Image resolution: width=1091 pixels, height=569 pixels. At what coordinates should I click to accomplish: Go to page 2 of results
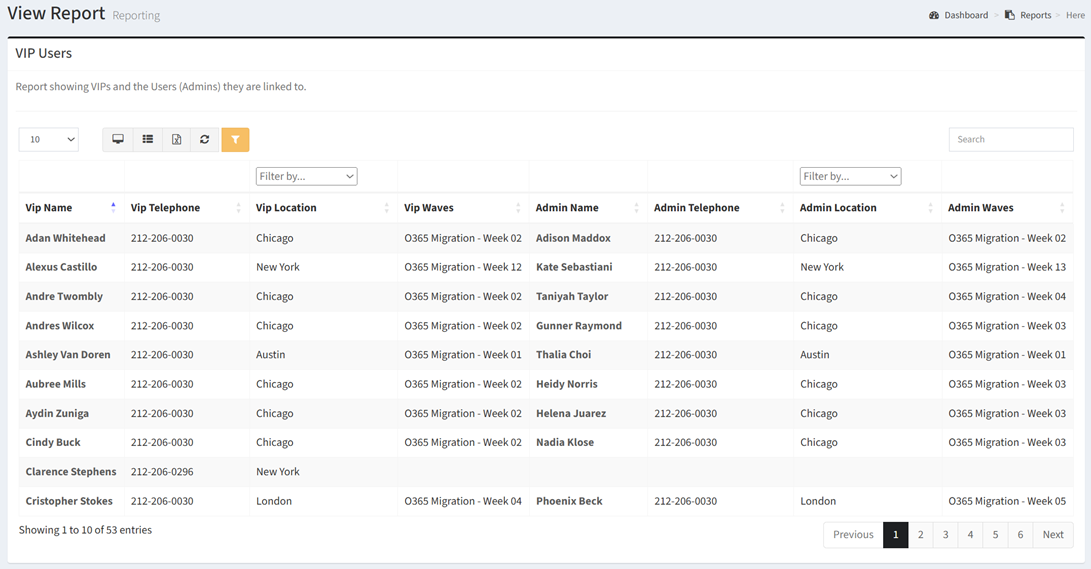click(921, 535)
